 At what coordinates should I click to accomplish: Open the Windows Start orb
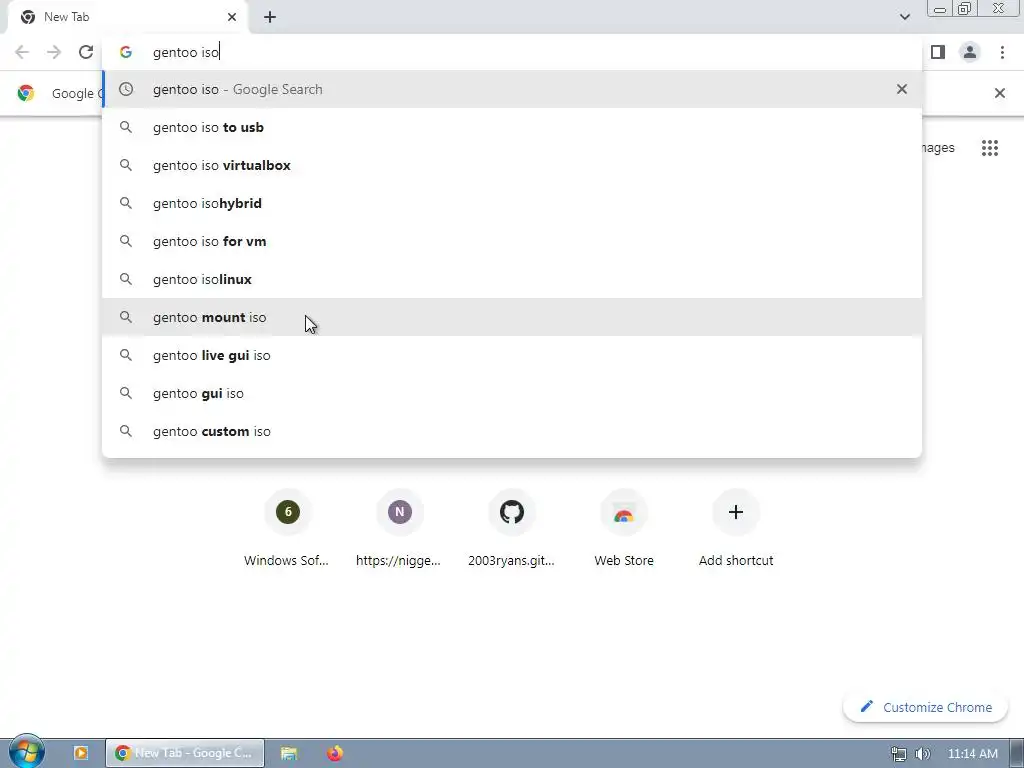click(x=26, y=752)
